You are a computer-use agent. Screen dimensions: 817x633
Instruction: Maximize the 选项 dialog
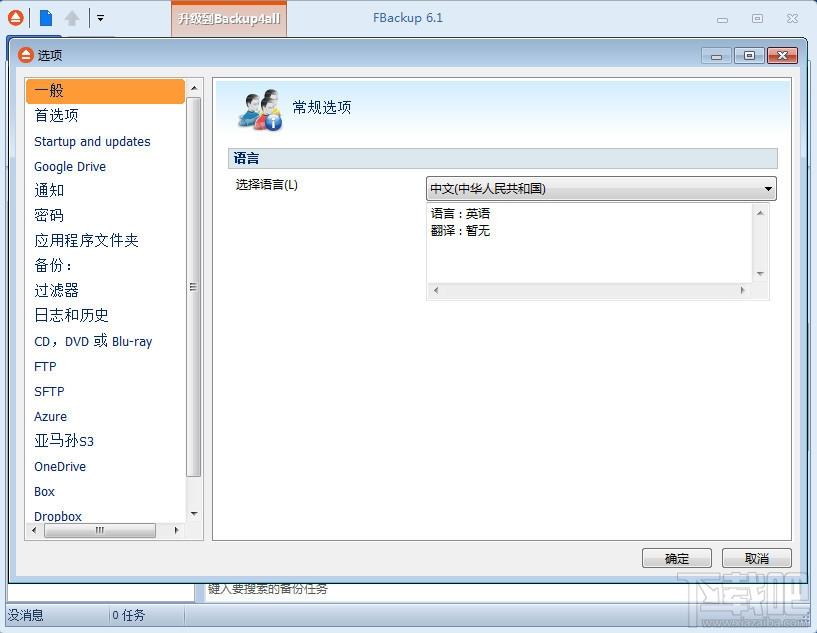click(x=749, y=56)
